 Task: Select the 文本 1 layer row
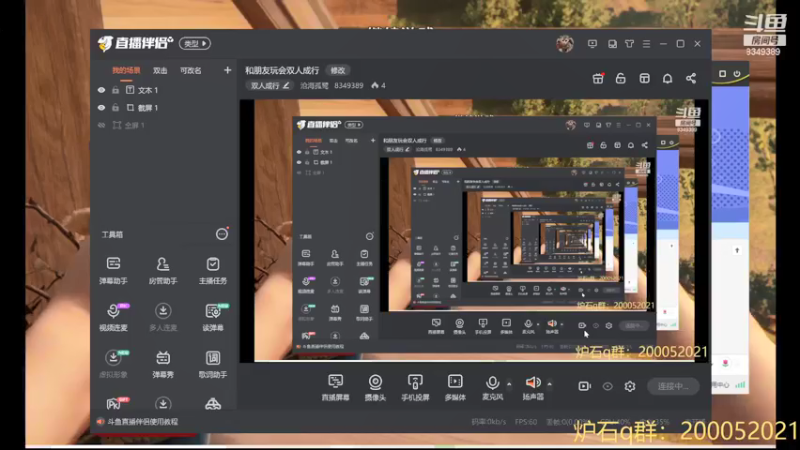point(163,90)
